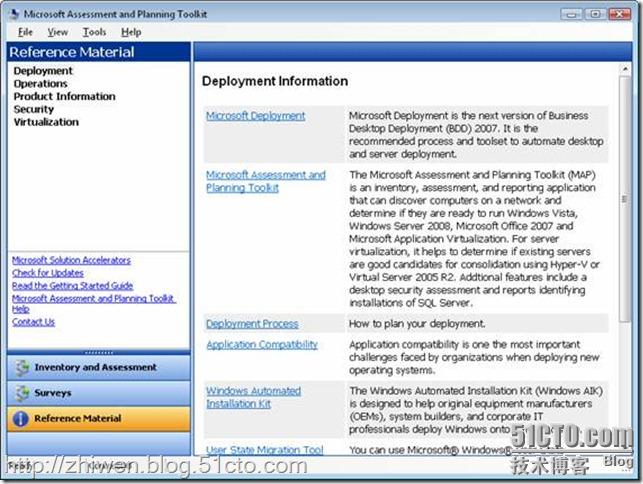The width and height of the screenshot is (643, 484).
Task: Select Deployment in Reference Material list
Action: pos(43,71)
